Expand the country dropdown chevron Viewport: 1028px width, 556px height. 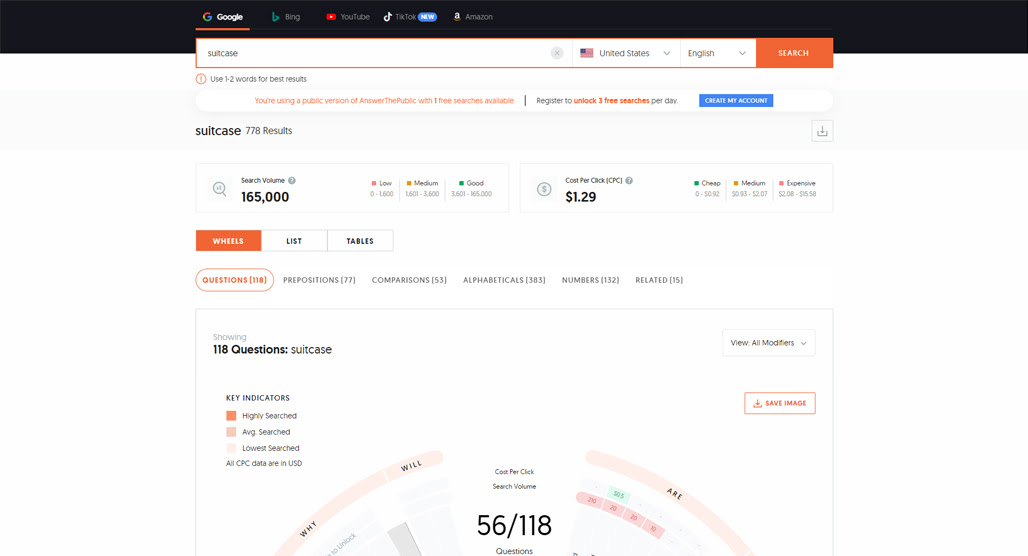(667, 53)
